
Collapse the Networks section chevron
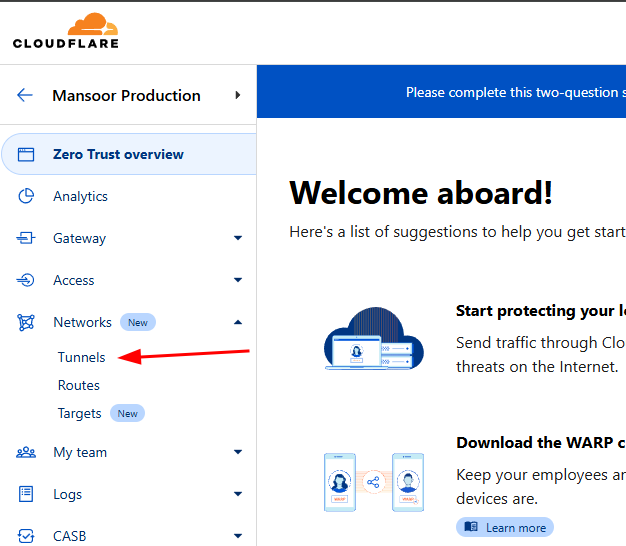(238, 323)
